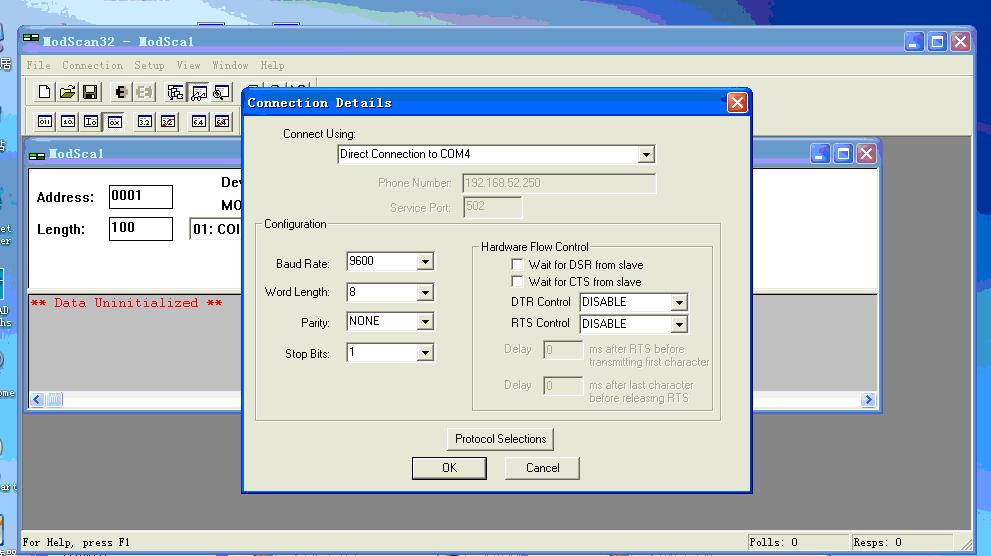Toggle the Show Data toolbar icon
The width and height of the screenshot is (991, 556).
[198, 92]
